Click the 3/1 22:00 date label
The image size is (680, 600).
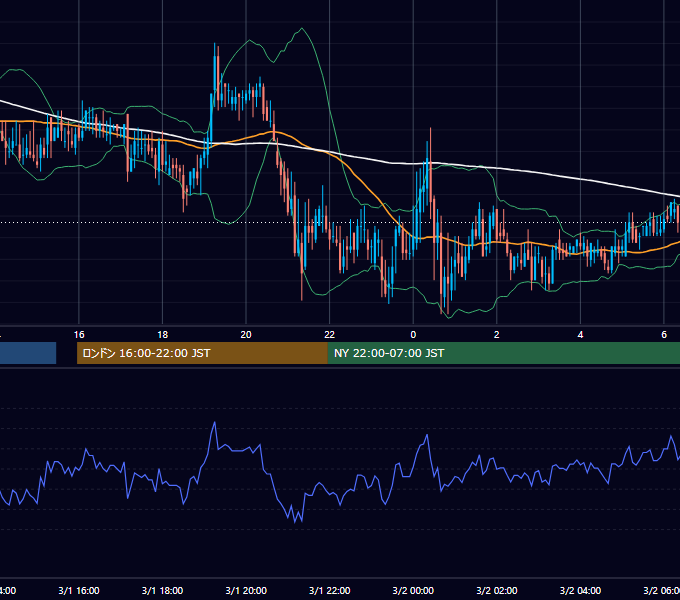(330, 590)
